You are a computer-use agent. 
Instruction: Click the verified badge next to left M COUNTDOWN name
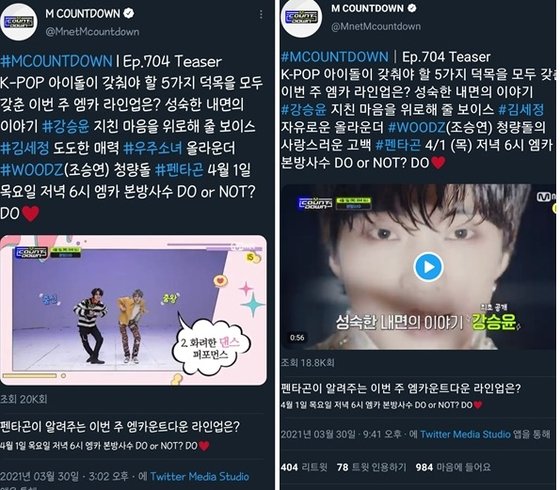[129, 14]
